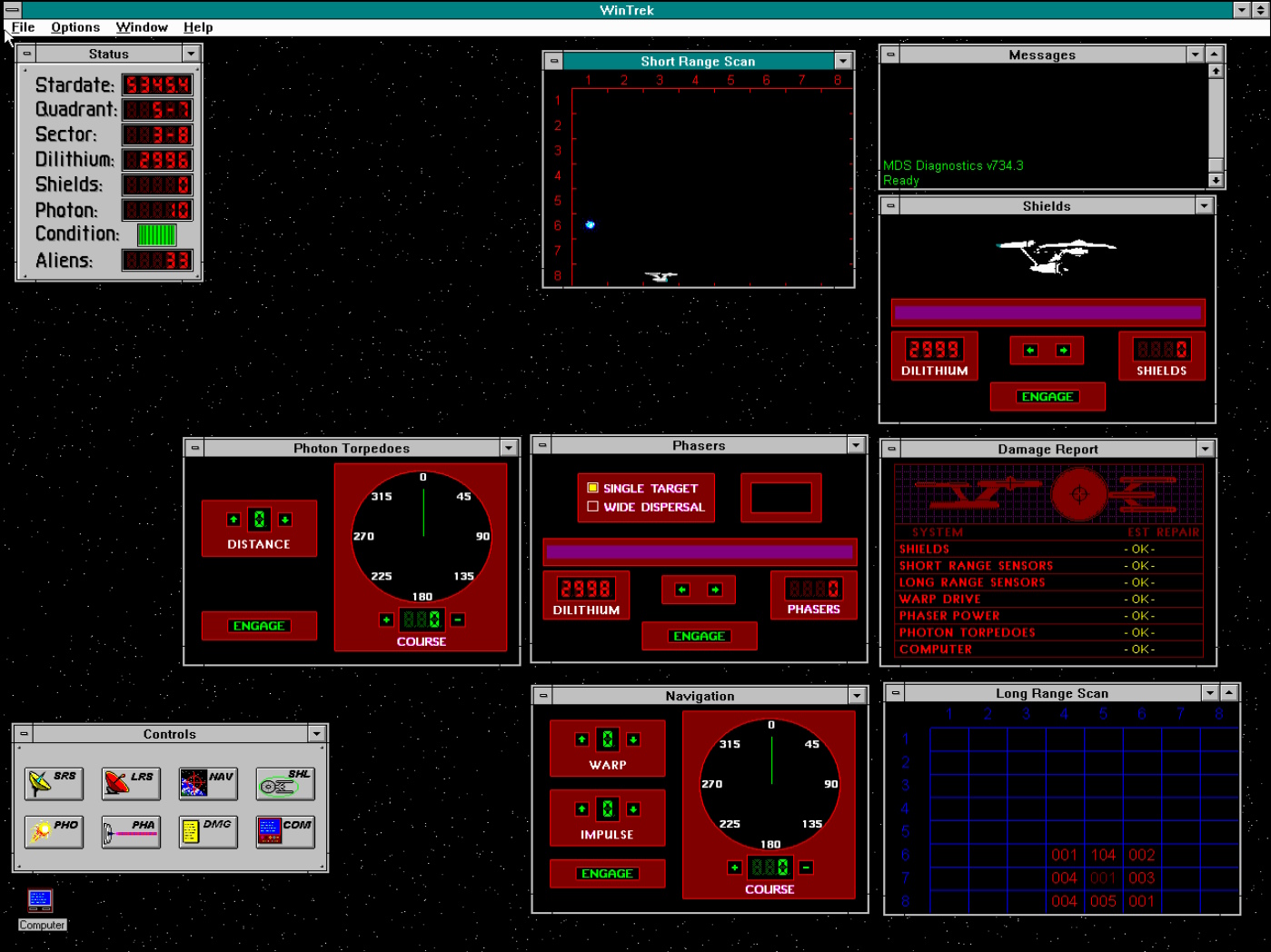The image size is (1271, 952).
Task: Open the LRS long range scan control
Action: (x=131, y=783)
